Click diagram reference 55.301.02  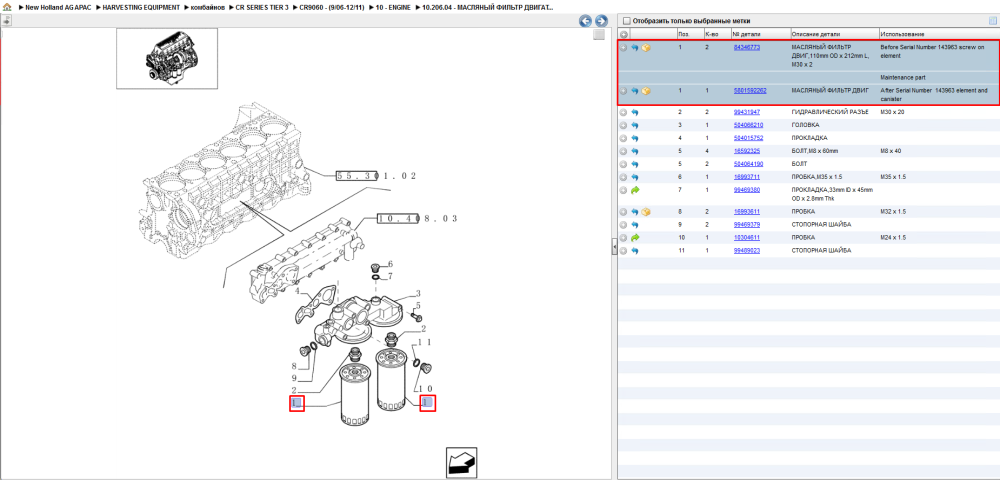[x=376, y=175]
